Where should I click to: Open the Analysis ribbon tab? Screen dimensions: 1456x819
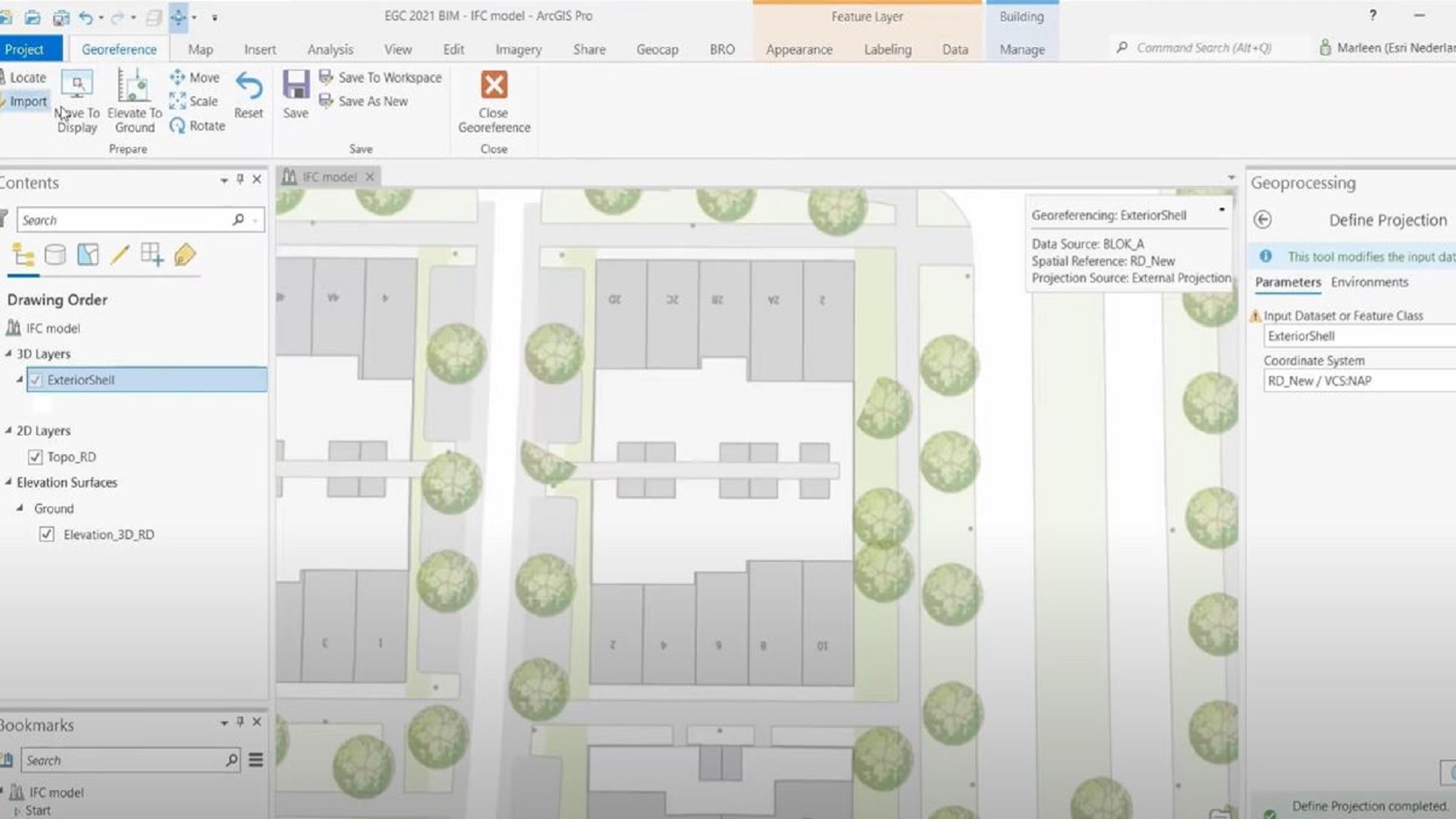(330, 49)
